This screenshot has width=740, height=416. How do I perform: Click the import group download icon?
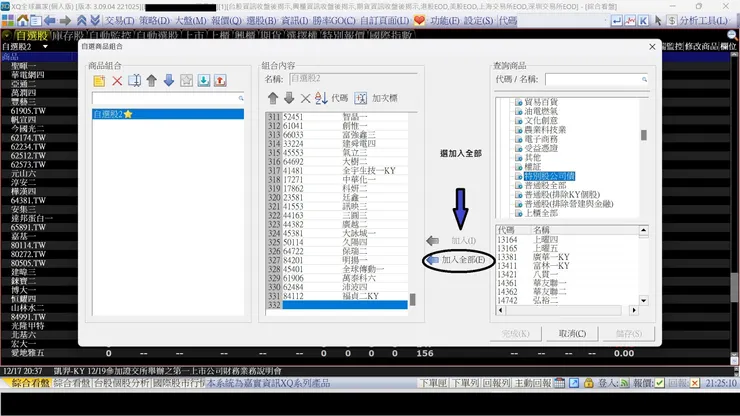point(203,81)
